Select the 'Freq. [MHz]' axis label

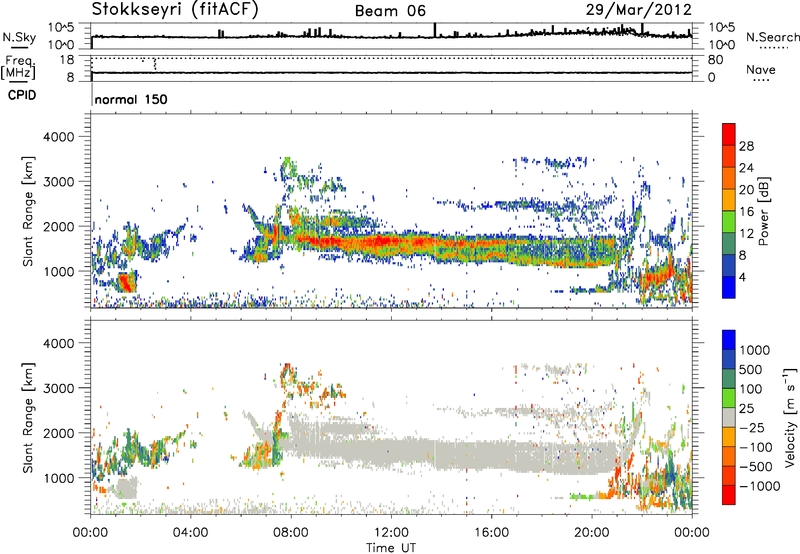pos(18,67)
